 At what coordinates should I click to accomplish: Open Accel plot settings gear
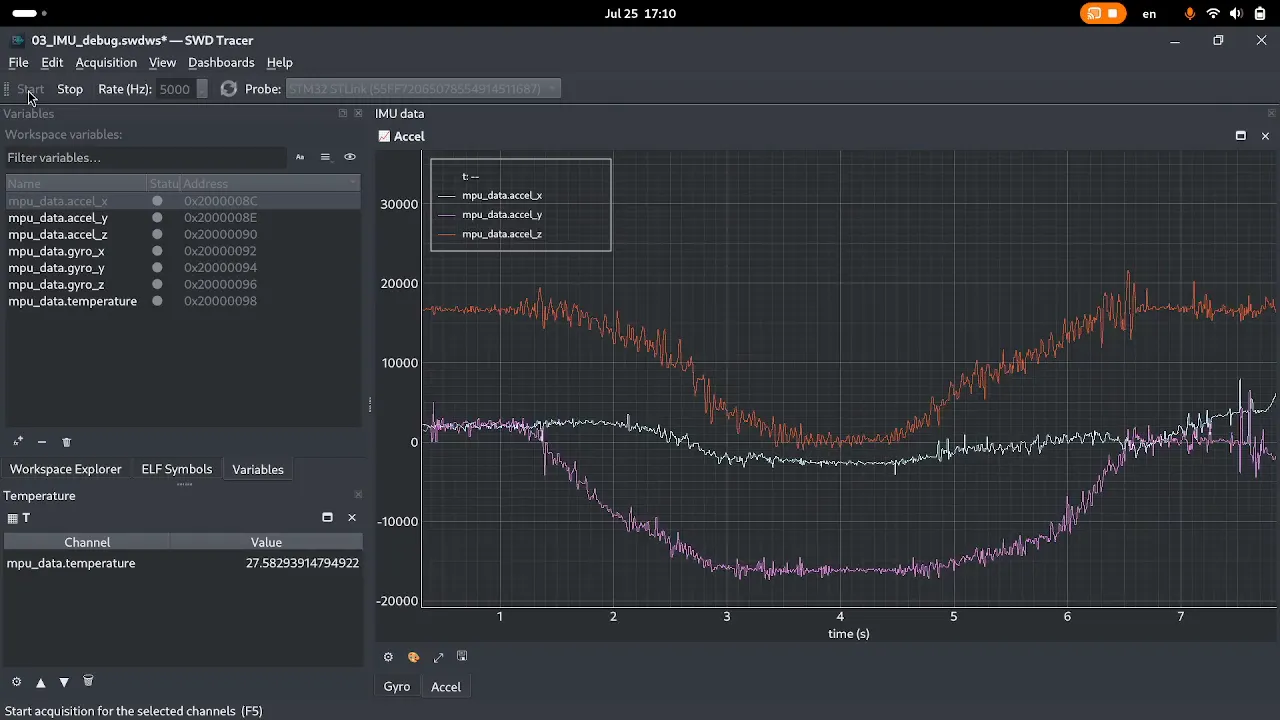tap(388, 657)
